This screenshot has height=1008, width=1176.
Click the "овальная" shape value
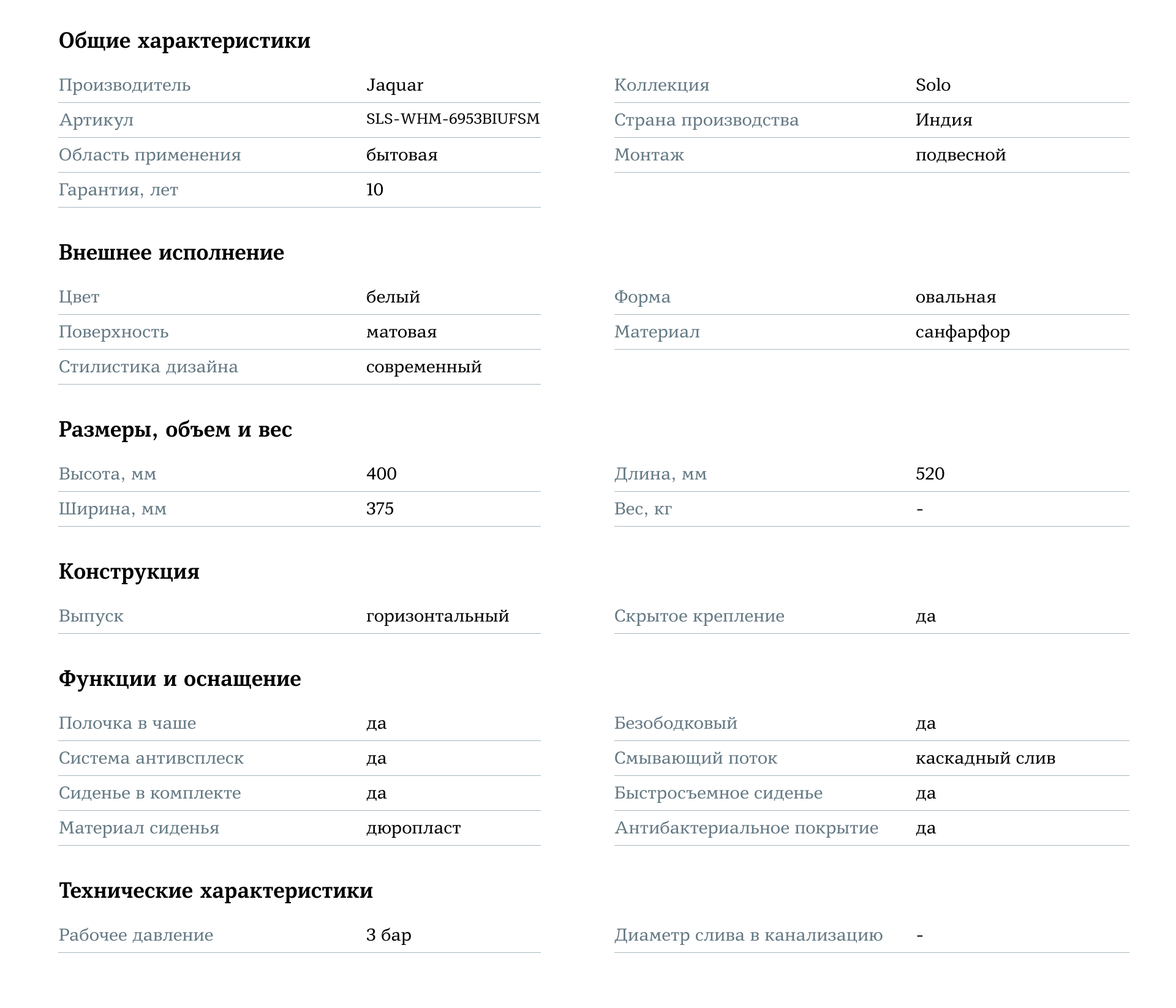point(956,297)
